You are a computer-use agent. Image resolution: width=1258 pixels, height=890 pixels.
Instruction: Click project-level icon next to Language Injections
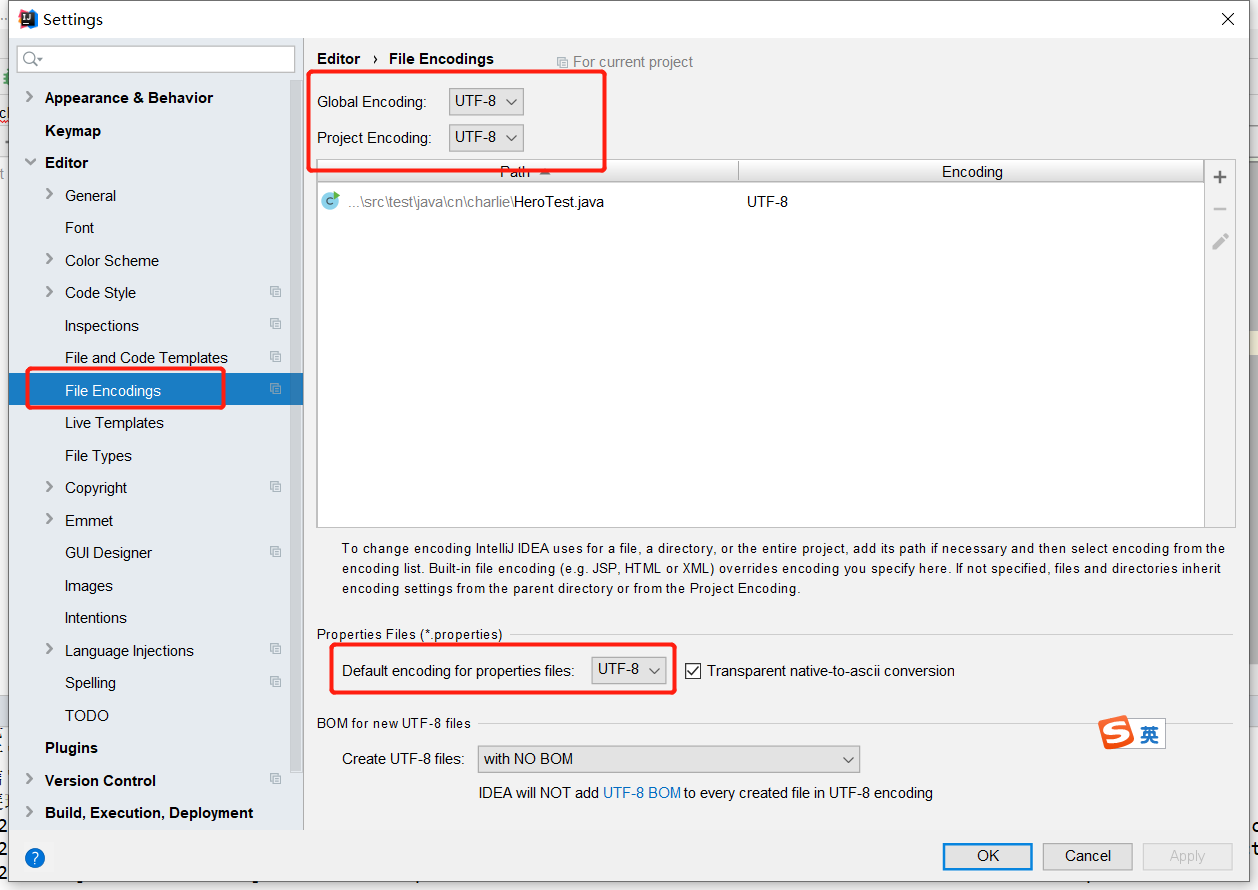coord(275,650)
